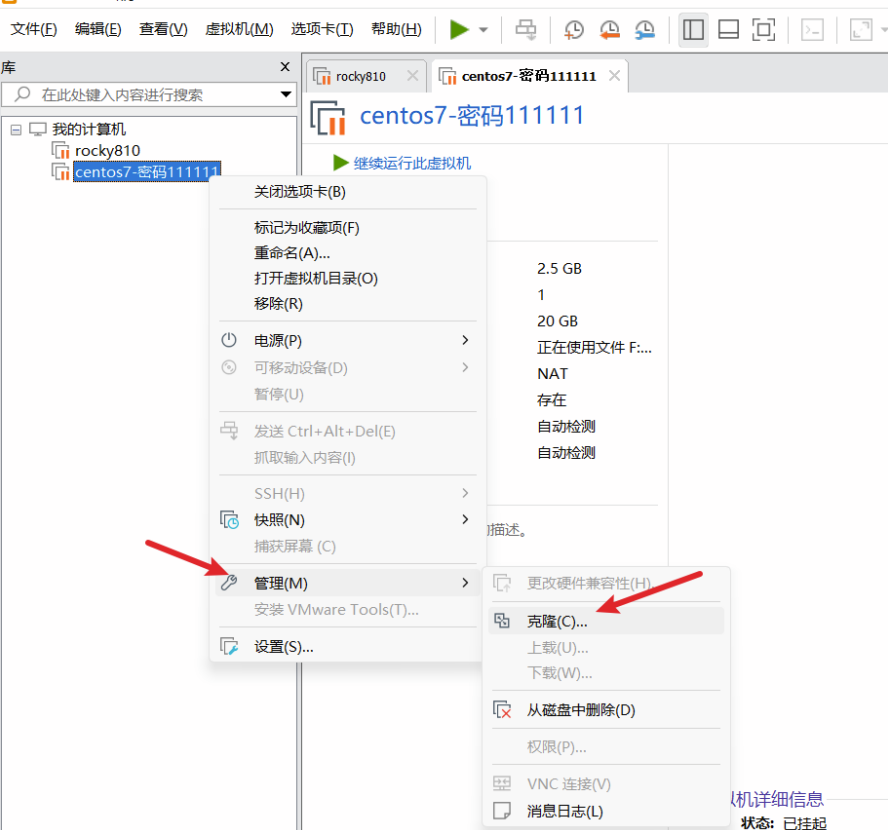Select rocky810 in the library tree
This screenshot has height=830, width=888.
(108, 151)
